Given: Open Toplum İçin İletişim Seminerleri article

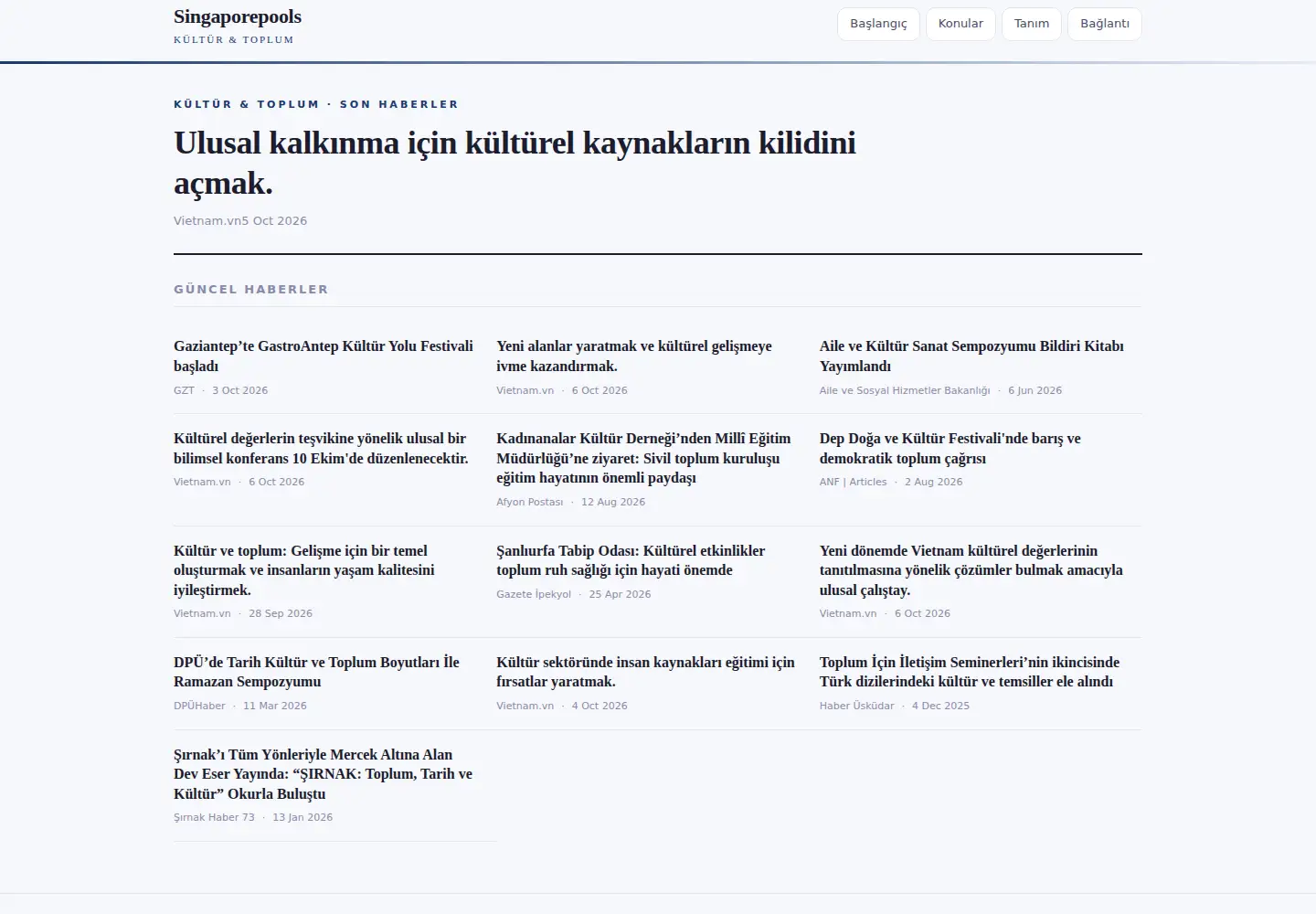Looking at the screenshot, I should 970,672.
